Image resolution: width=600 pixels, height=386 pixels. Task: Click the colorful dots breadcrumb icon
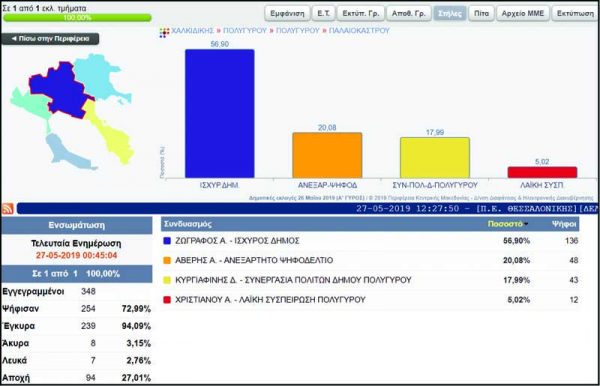coord(164,33)
